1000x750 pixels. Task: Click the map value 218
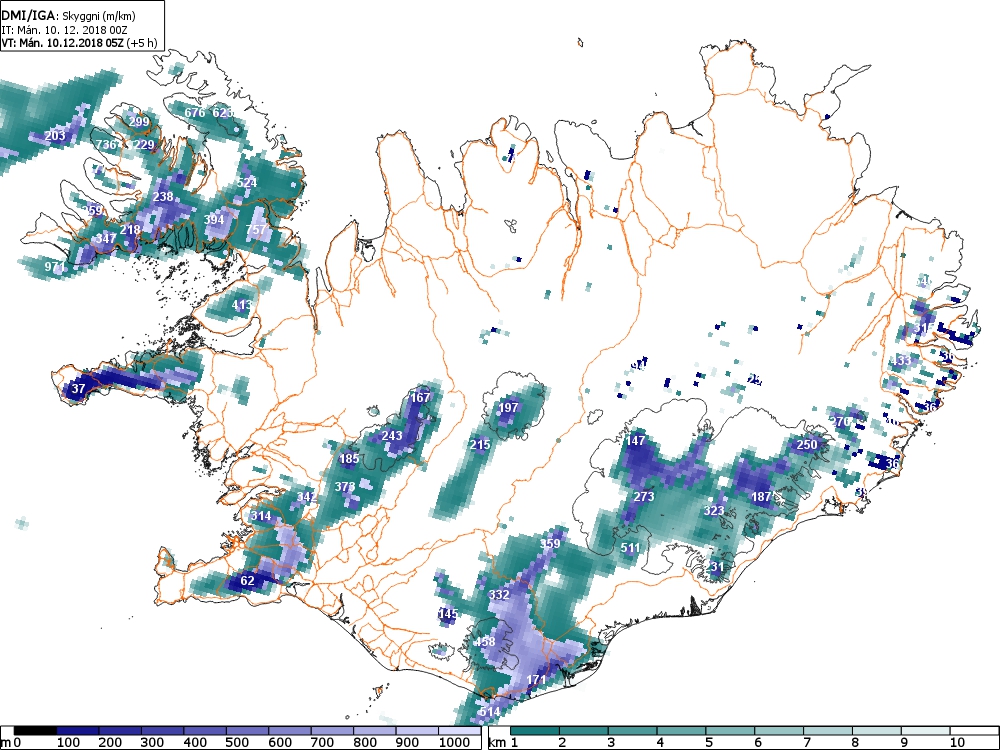tap(130, 230)
